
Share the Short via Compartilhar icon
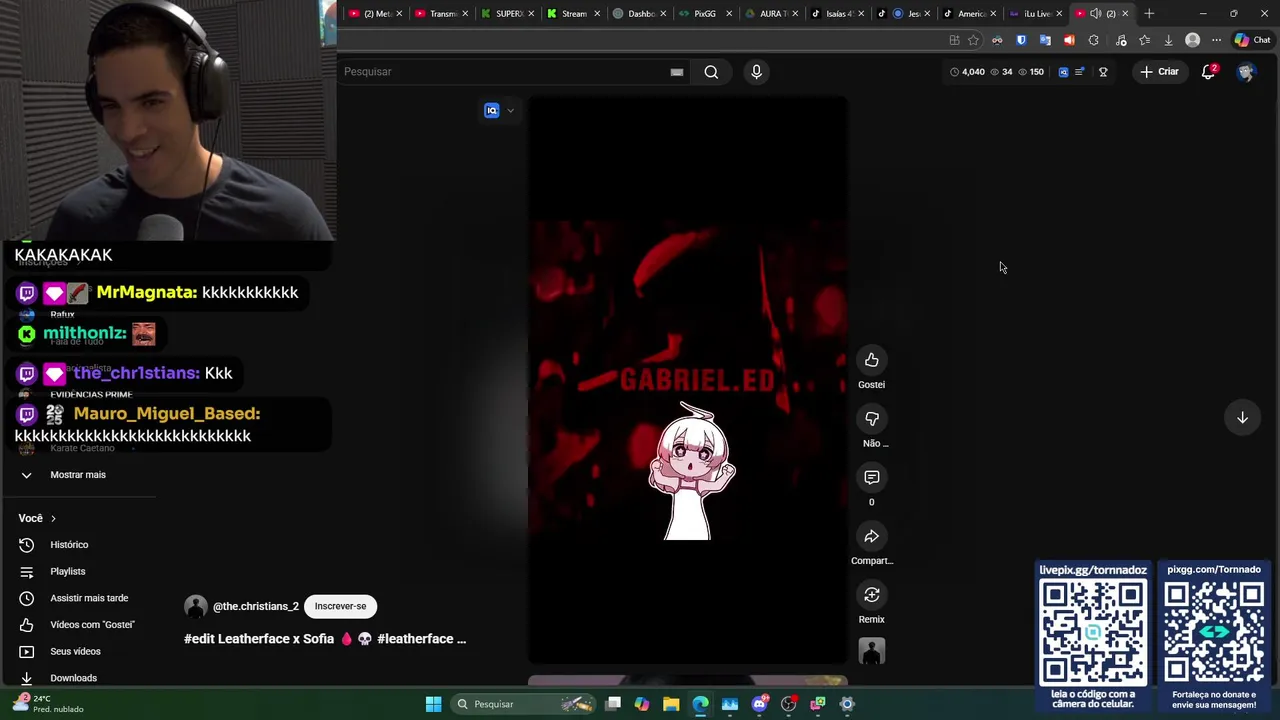click(871, 537)
